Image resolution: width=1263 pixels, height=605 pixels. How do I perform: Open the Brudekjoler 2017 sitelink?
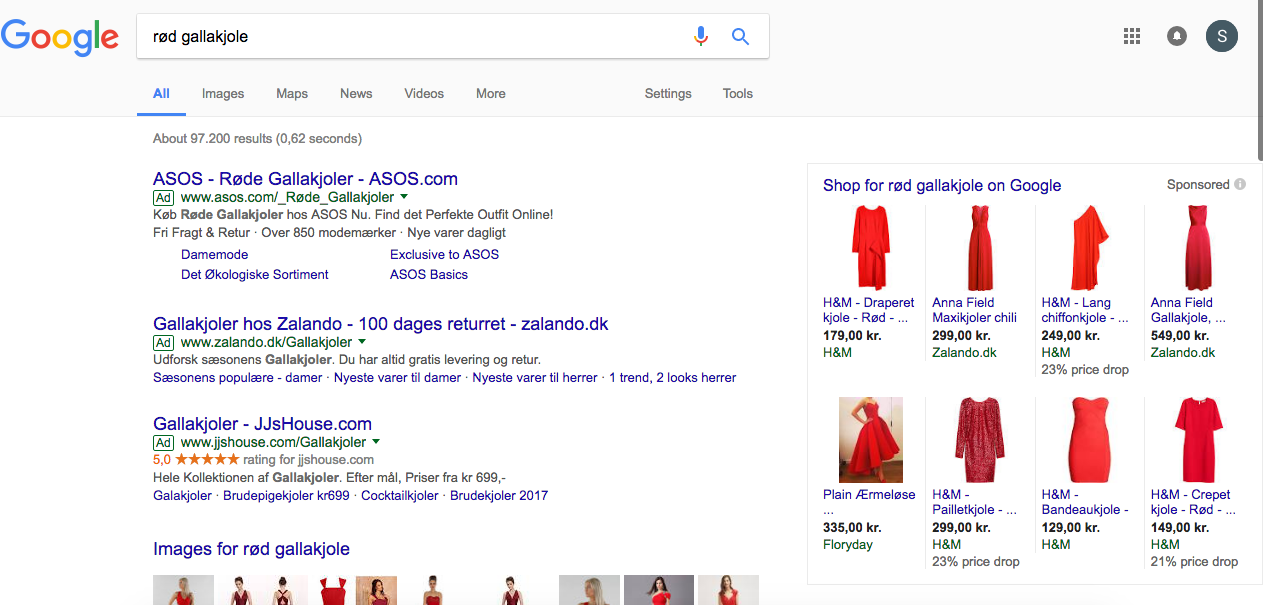499,496
